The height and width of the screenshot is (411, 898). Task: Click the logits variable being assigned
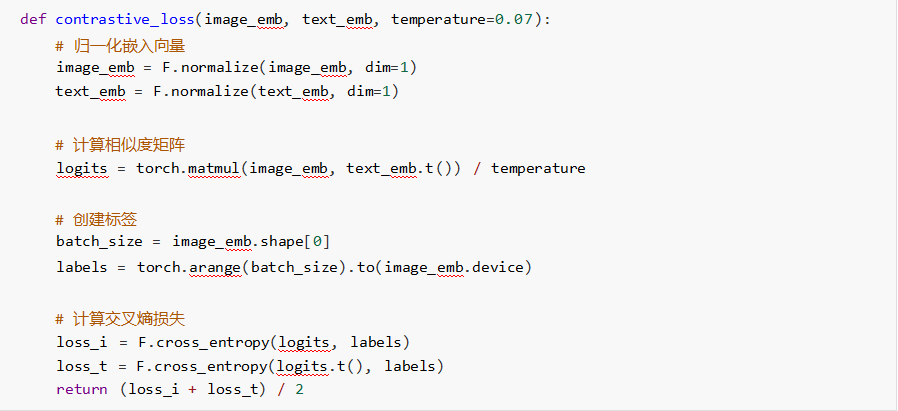coord(82,168)
